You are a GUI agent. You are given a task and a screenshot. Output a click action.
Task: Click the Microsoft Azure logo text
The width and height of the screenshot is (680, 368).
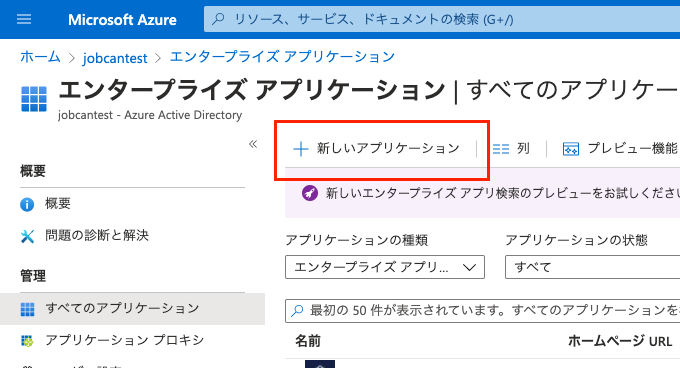122,20
